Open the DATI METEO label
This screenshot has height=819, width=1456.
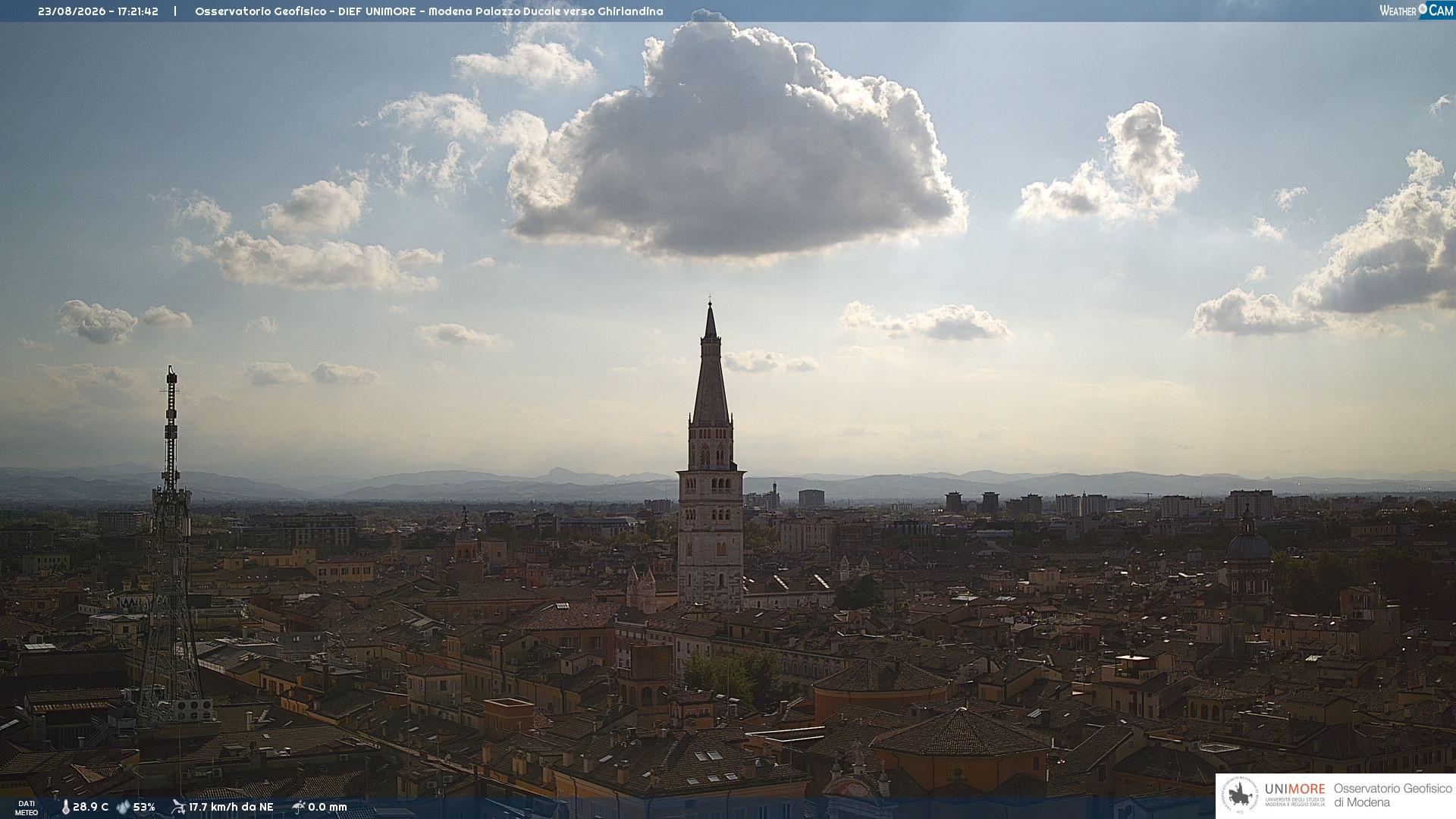click(27, 808)
